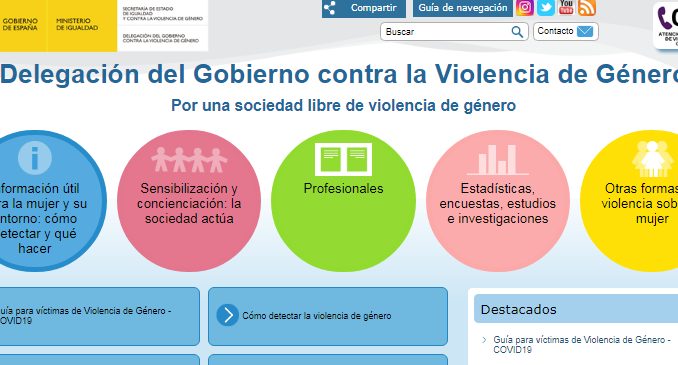Open the YouTube icon link

point(566,8)
